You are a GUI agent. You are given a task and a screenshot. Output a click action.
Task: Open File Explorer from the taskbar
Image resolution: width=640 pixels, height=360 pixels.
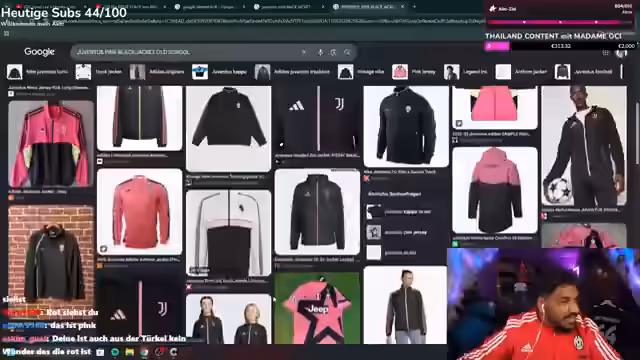(130, 352)
